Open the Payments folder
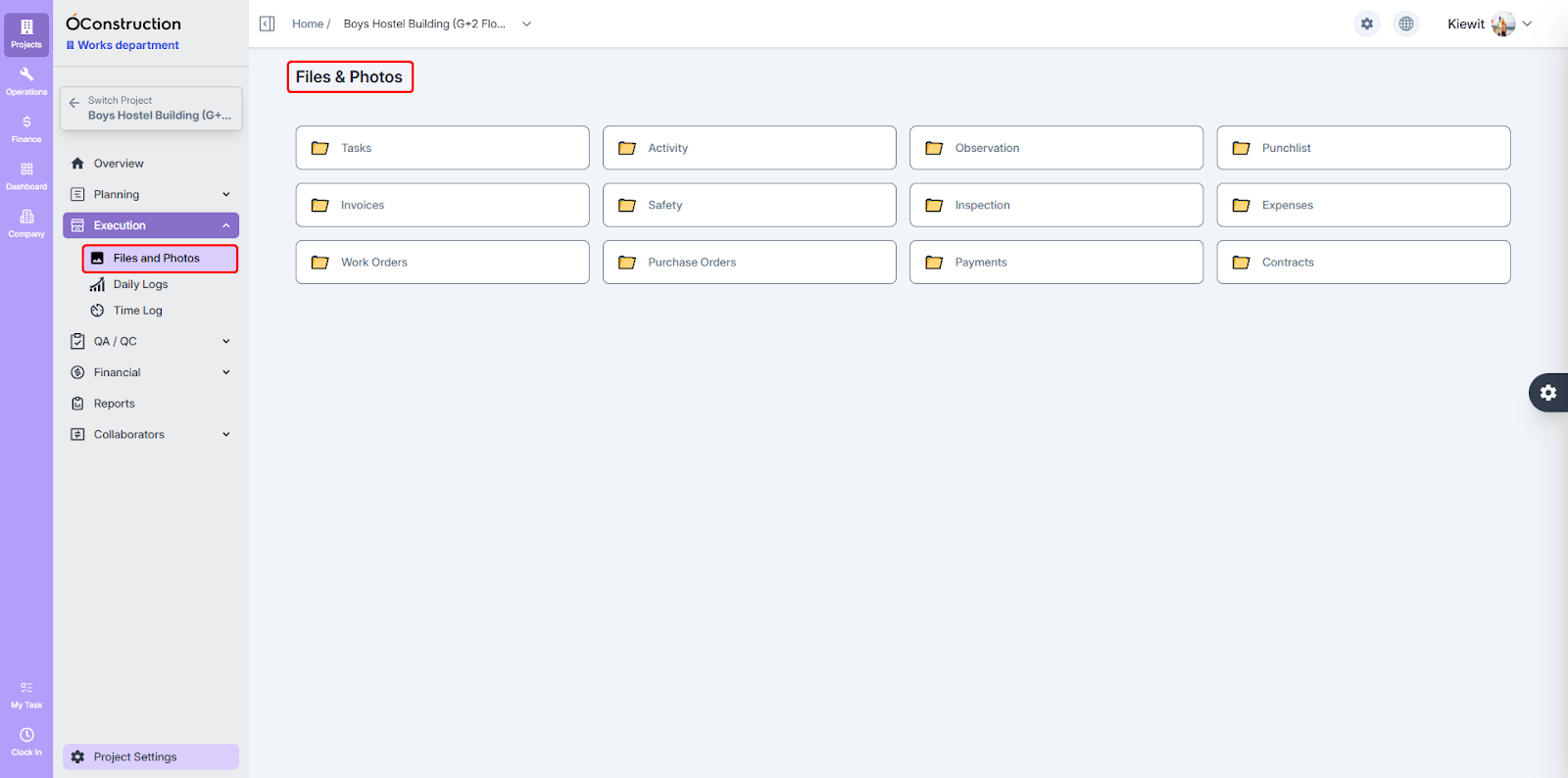The image size is (1568, 778). tap(1056, 263)
